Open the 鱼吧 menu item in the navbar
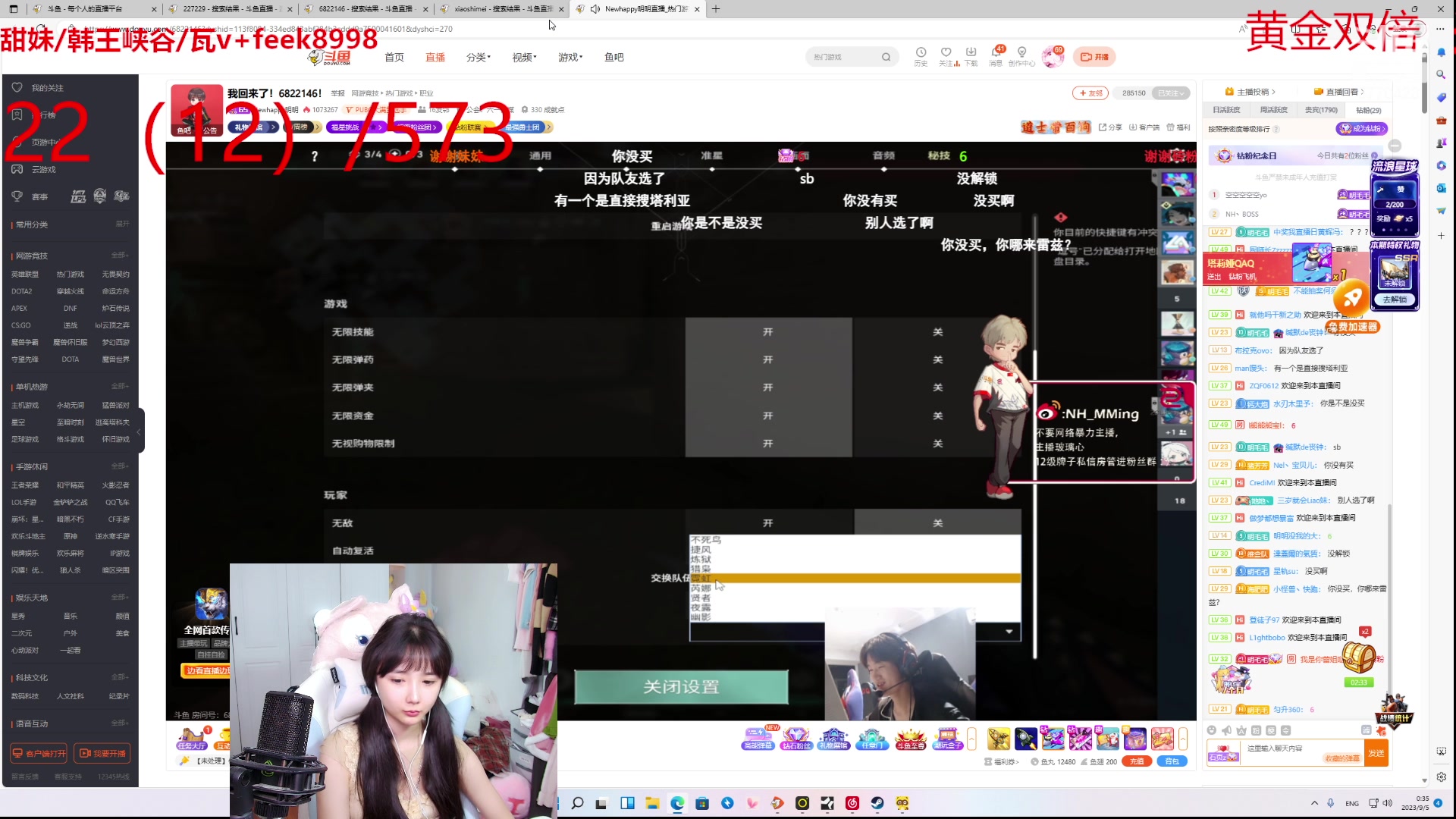Viewport: 1456px width, 819px height. [613, 57]
